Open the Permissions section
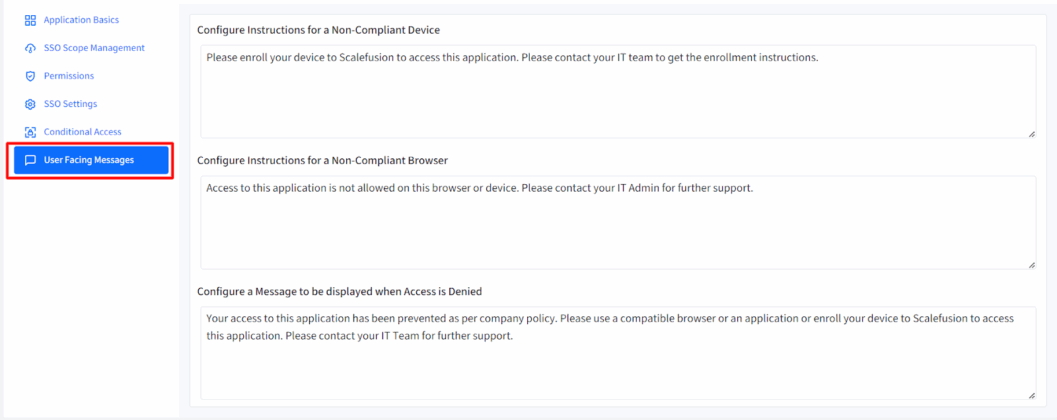This screenshot has width=1057, height=420. coord(69,76)
